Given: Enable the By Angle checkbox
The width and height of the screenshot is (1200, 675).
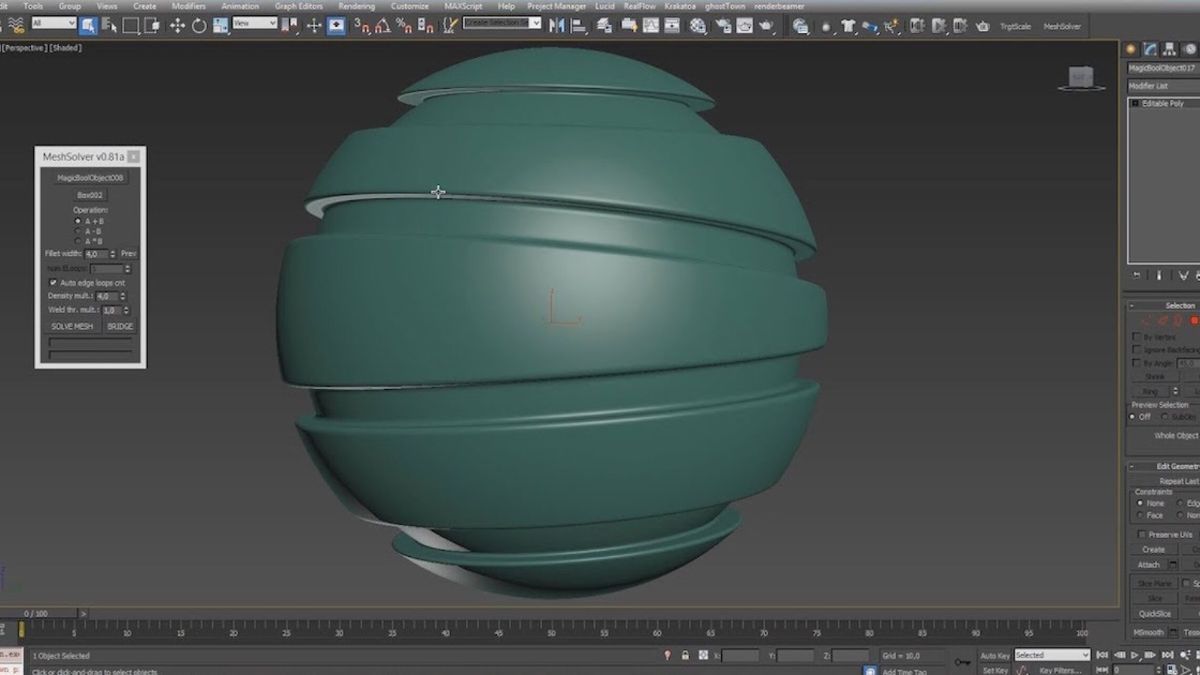Looking at the screenshot, I should [x=1136, y=363].
